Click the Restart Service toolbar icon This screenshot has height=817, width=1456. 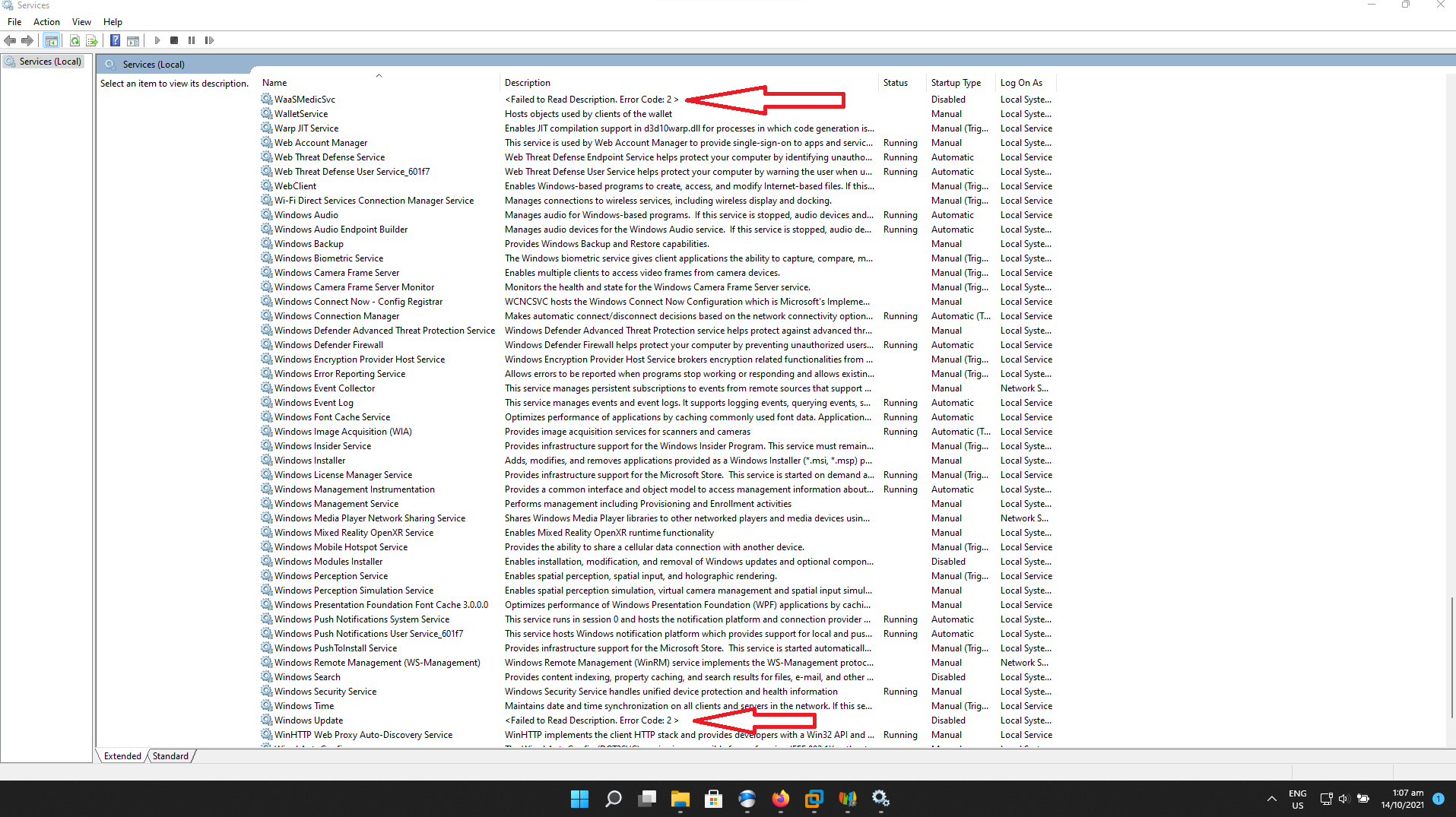click(209, 40)
